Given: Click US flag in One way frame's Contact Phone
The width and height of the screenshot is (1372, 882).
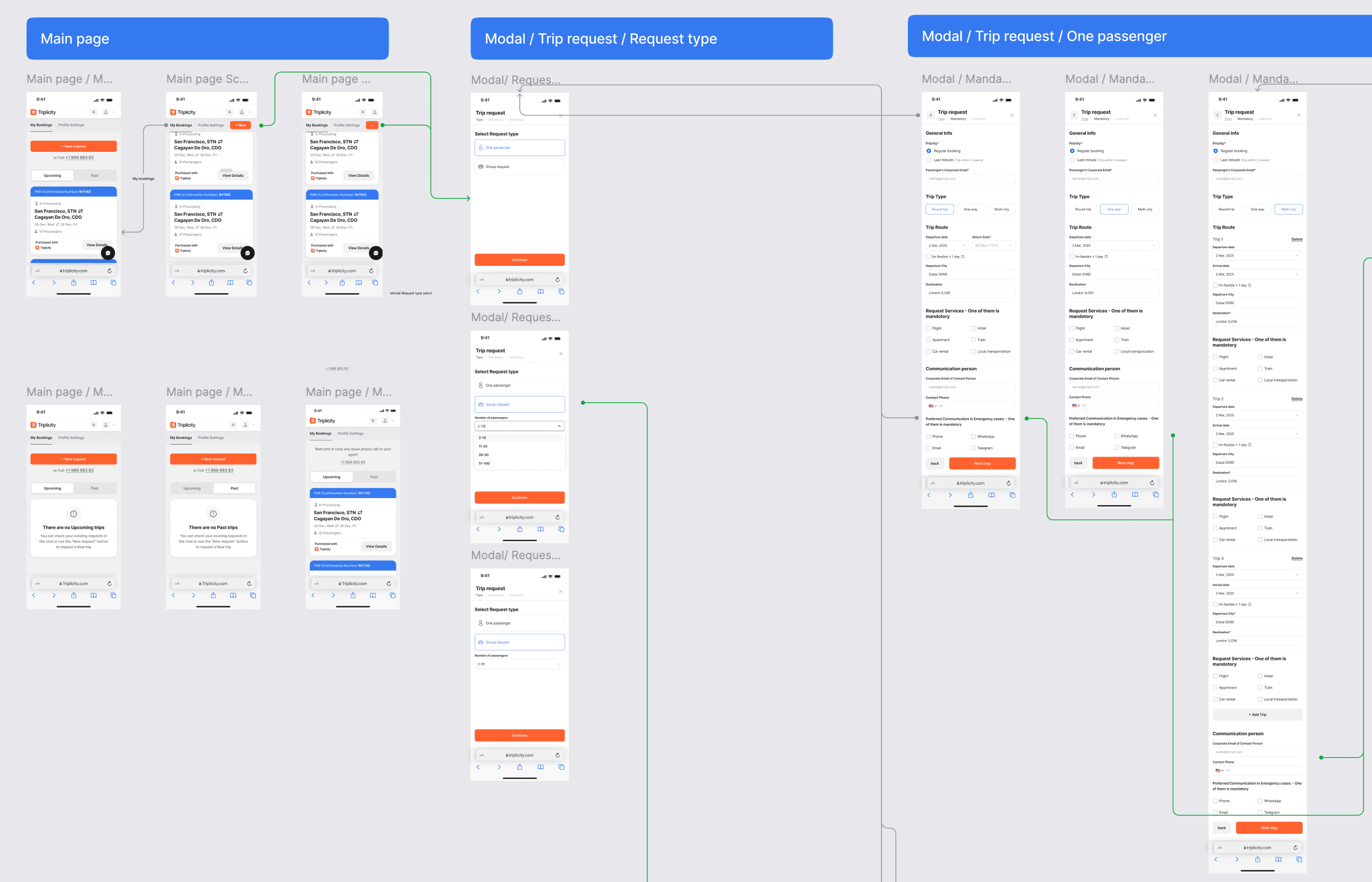Looking at the screenshot, I should pos(1075,405).
